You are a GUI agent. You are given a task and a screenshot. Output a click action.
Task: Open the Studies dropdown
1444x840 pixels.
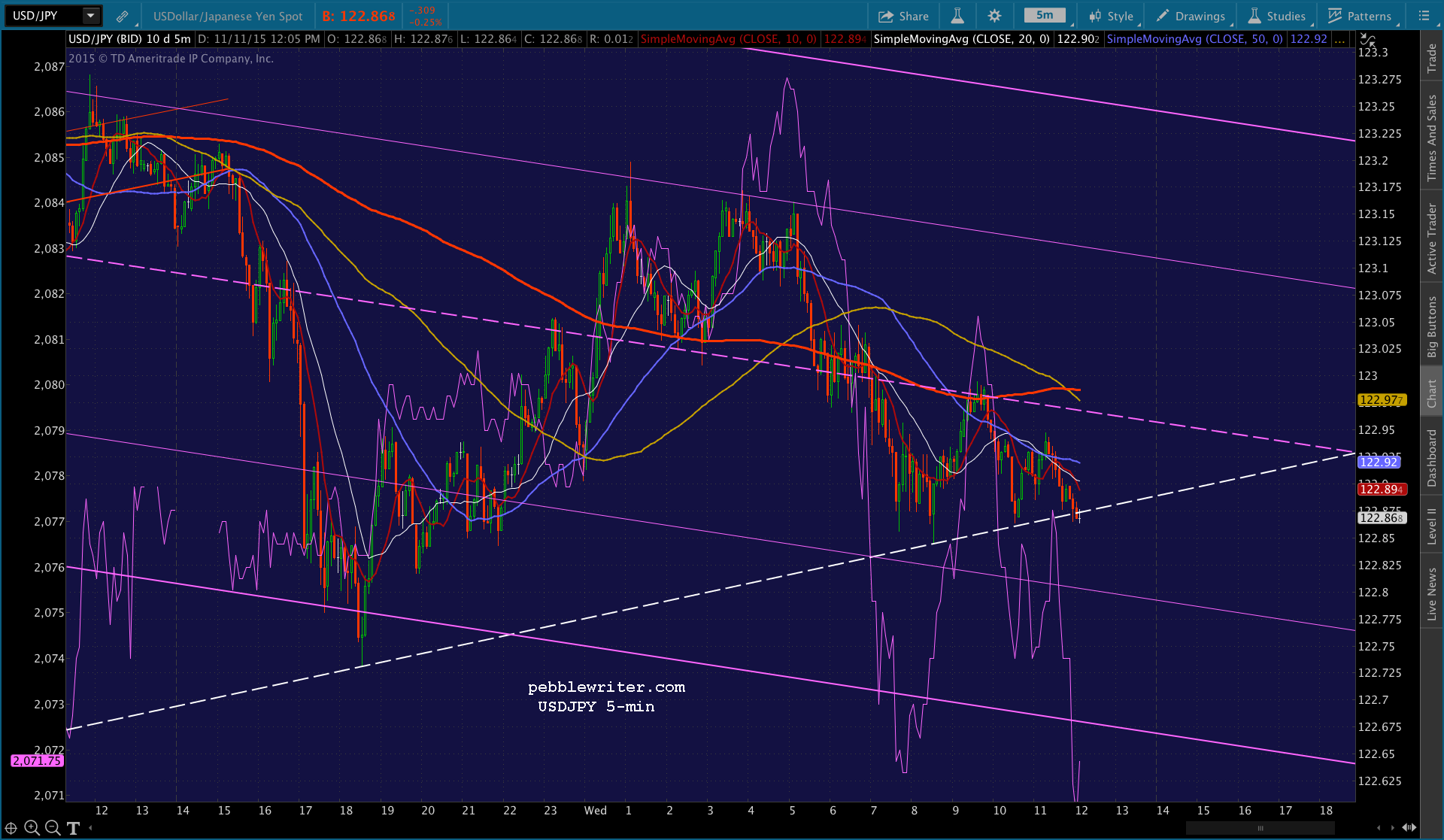1277,16
